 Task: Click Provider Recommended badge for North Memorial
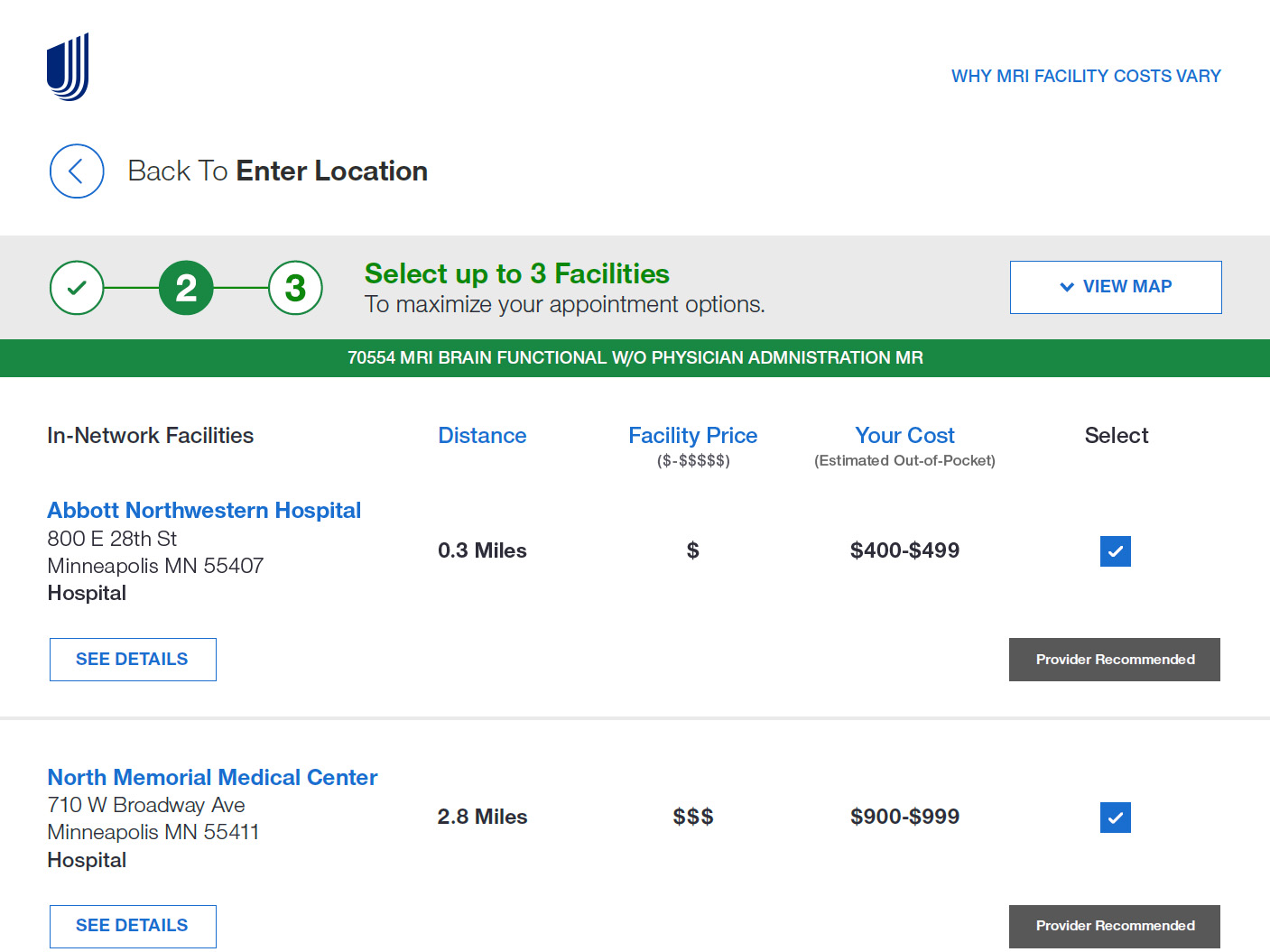click(1115, 926)
